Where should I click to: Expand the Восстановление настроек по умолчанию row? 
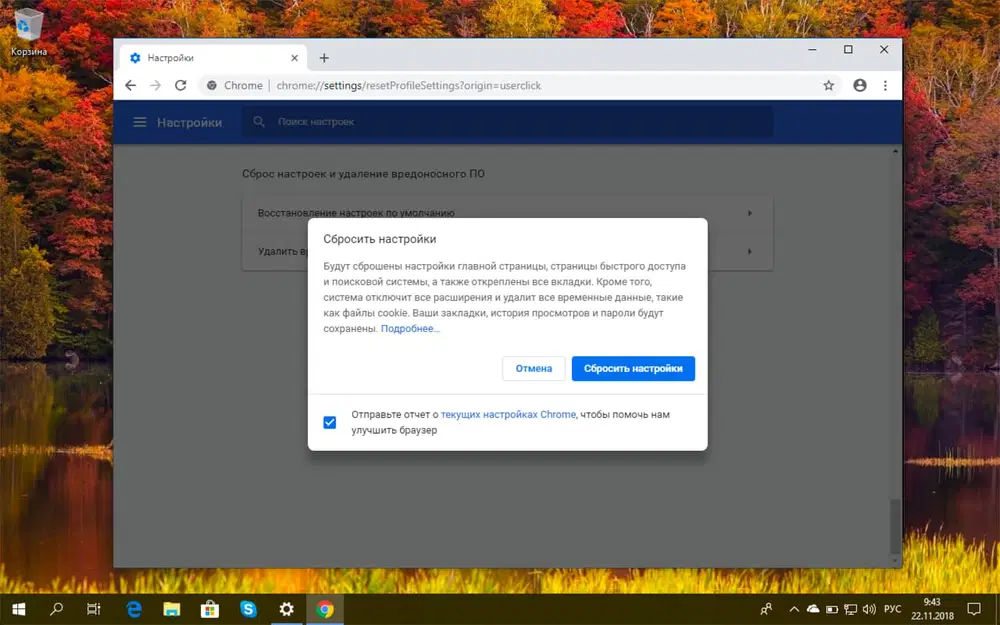(750, 212)
